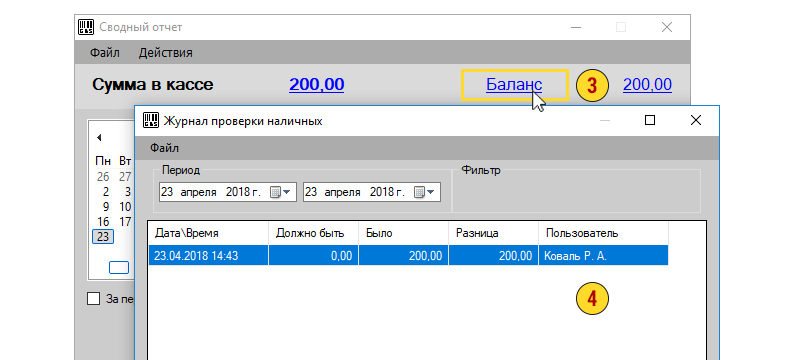Sort by the Пользователь column header

point(603,234)
